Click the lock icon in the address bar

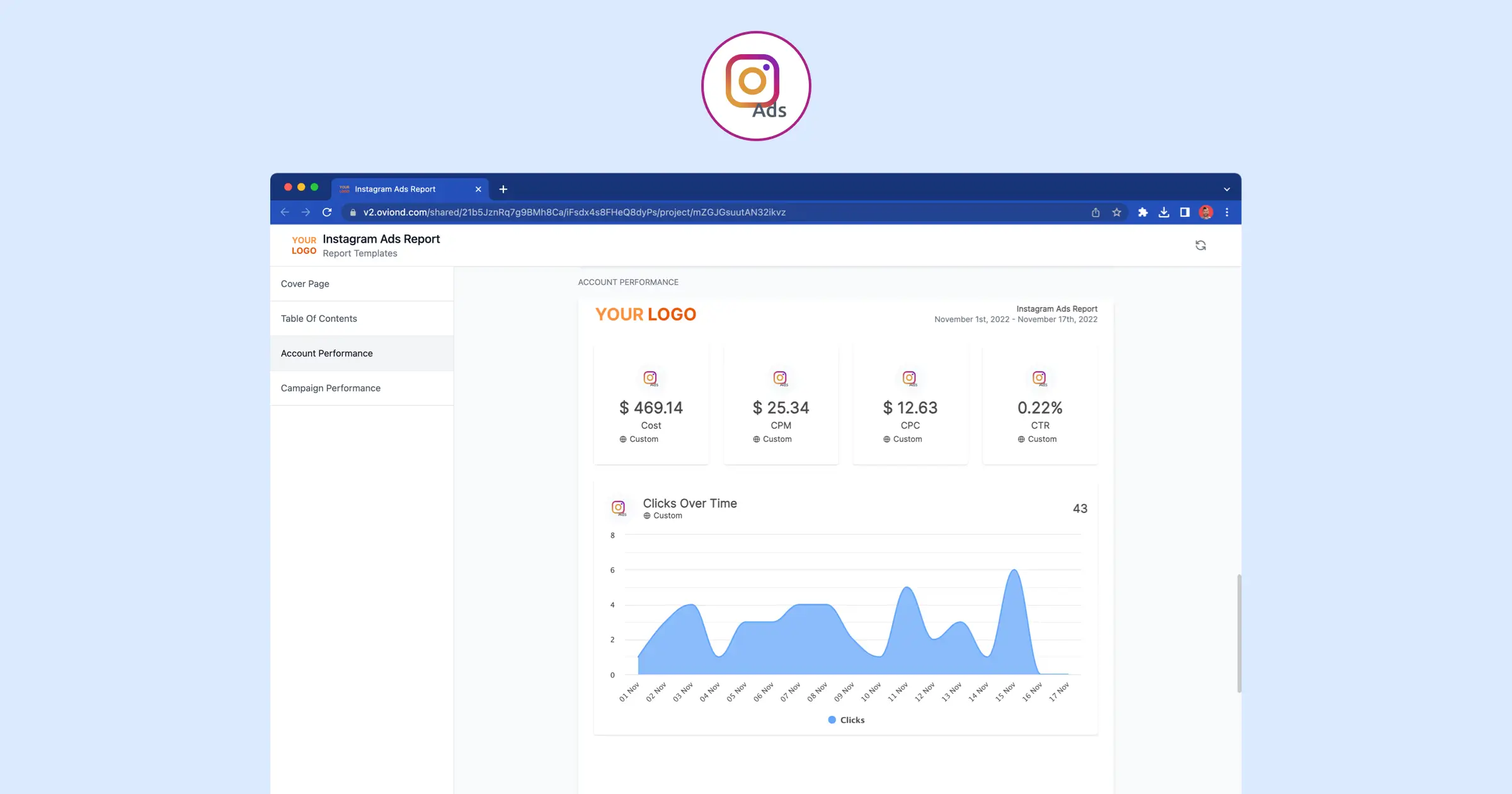tap(353, 212)
